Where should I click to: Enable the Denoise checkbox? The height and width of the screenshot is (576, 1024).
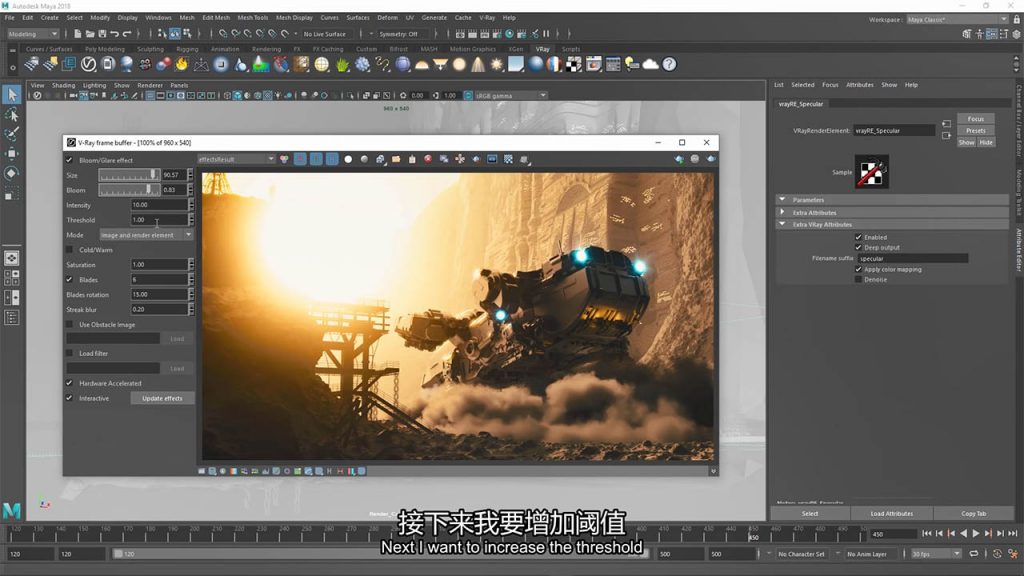coord(859,280)
